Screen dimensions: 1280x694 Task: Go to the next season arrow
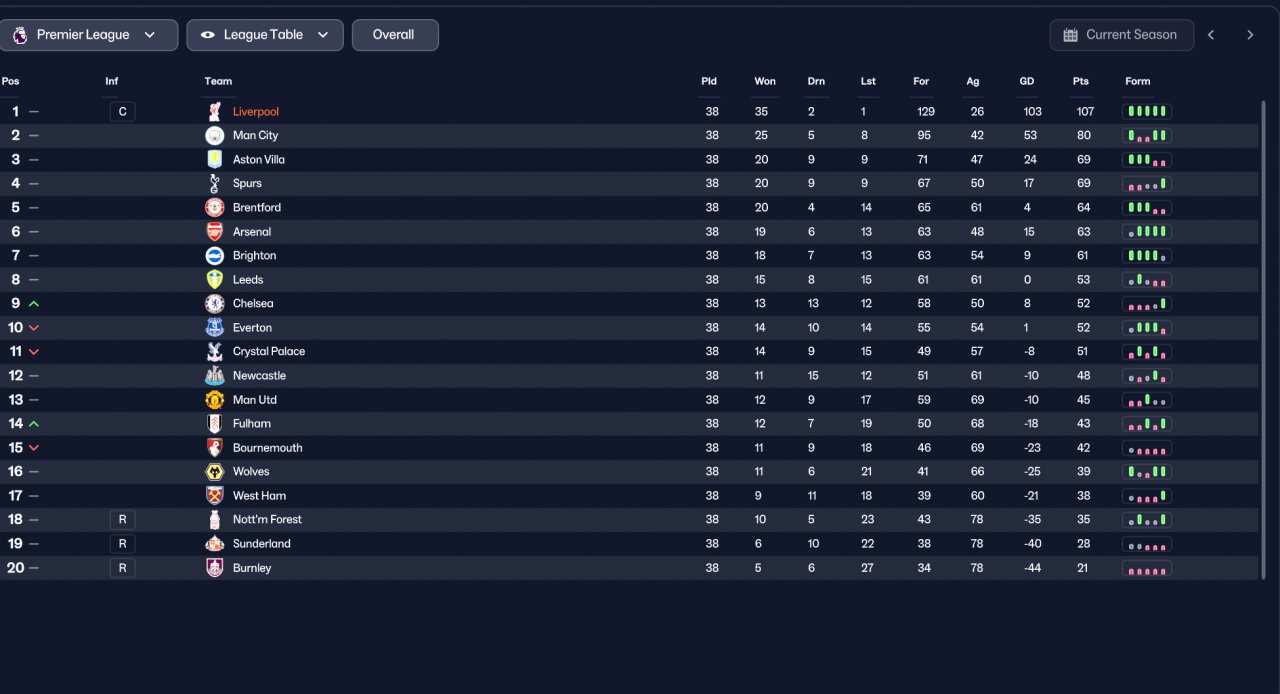point(1250,35)
